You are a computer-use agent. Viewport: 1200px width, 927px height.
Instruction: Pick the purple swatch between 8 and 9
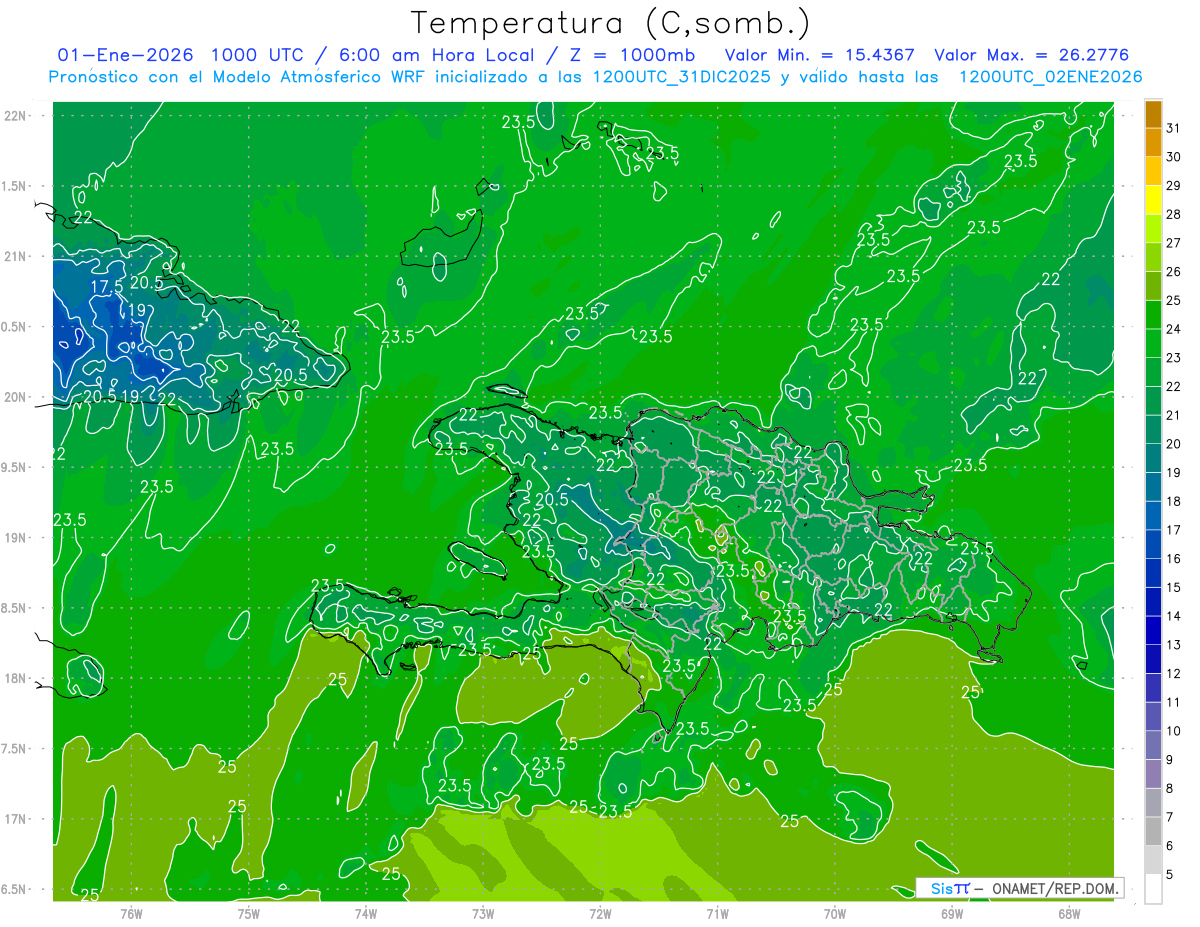(1153, 774)
